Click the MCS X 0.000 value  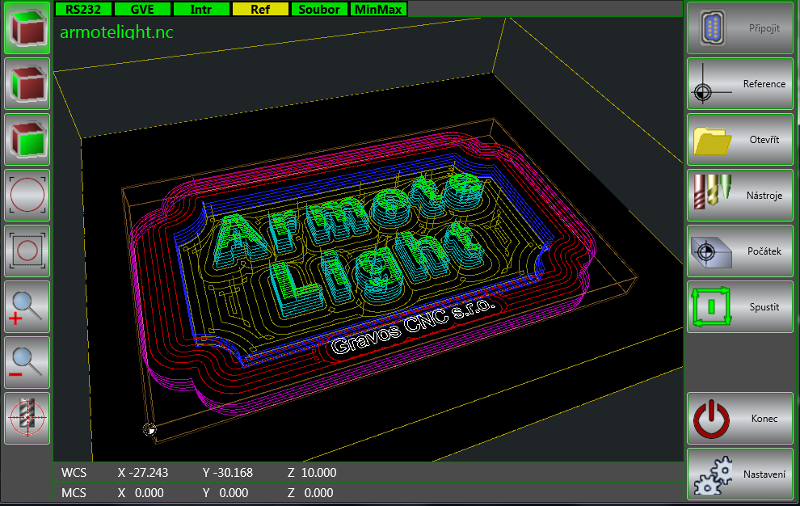coord(141,493)
